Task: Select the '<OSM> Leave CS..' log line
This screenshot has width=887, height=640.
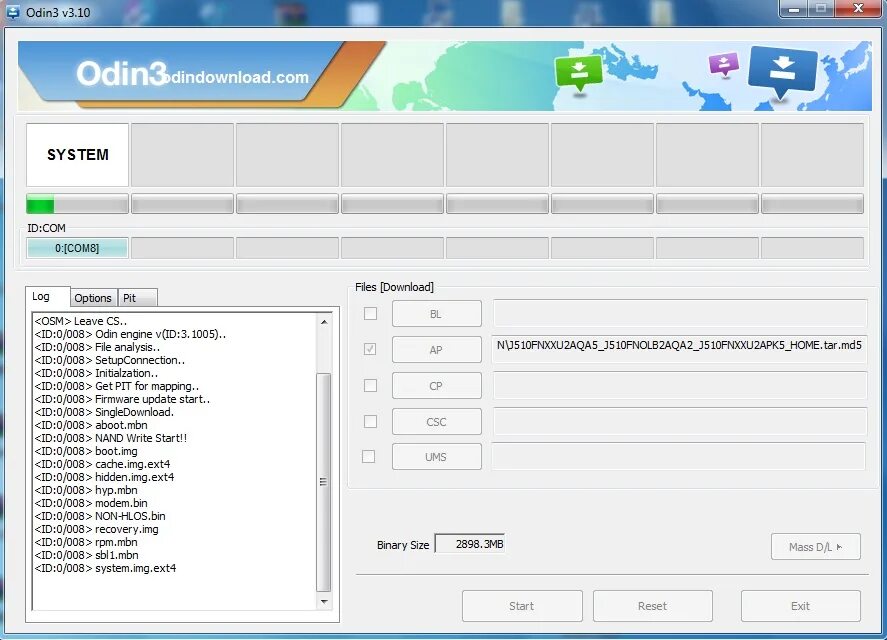Action: (x=80, y=321)
